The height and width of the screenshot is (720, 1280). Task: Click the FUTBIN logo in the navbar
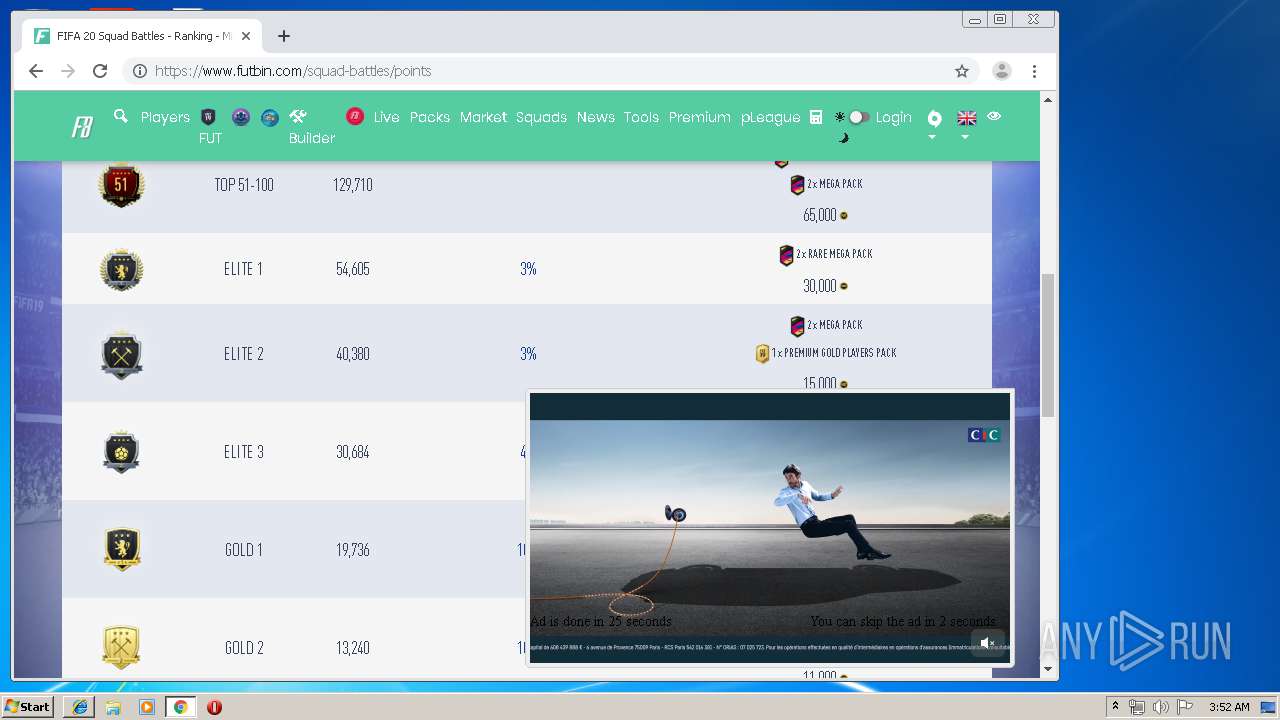point(82,127)
